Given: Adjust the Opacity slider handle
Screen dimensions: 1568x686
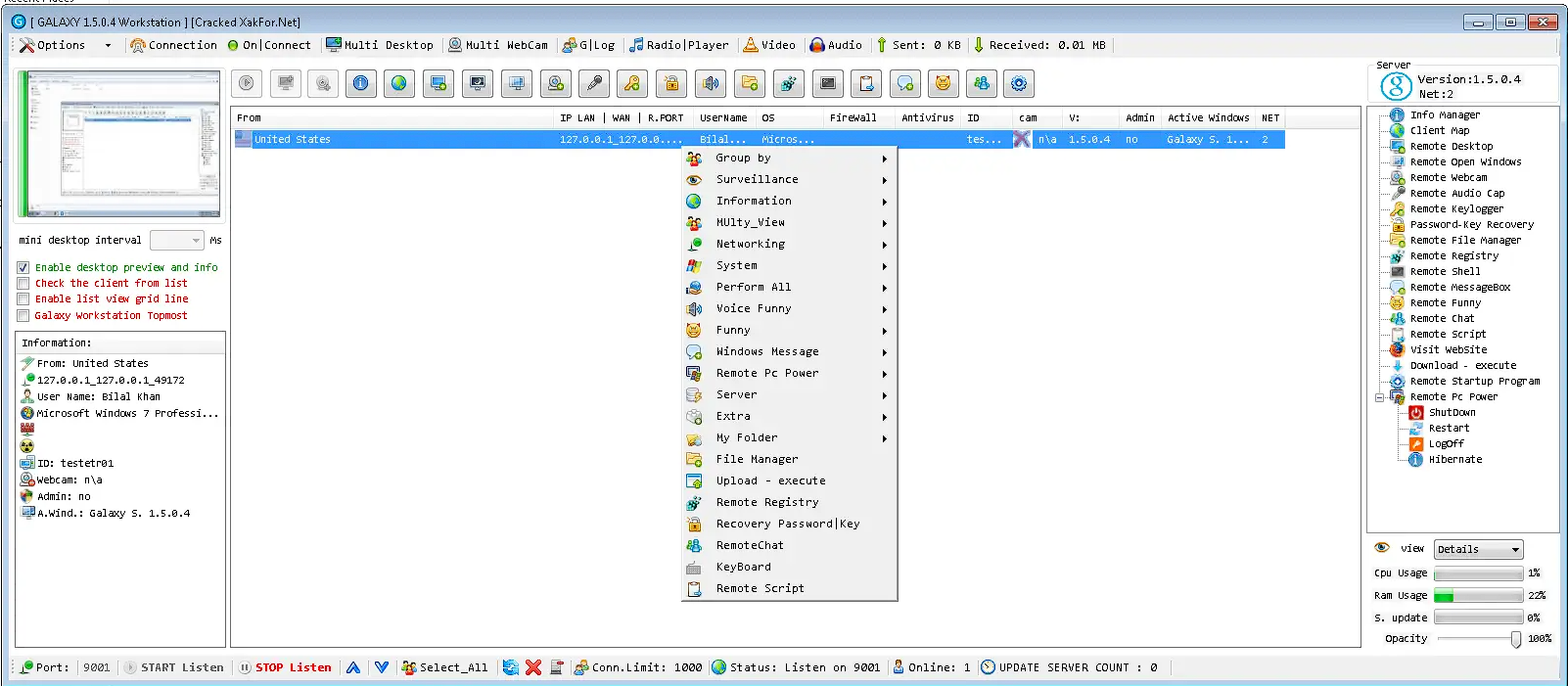Looking at the screenshot, I should click(1516, 639).
